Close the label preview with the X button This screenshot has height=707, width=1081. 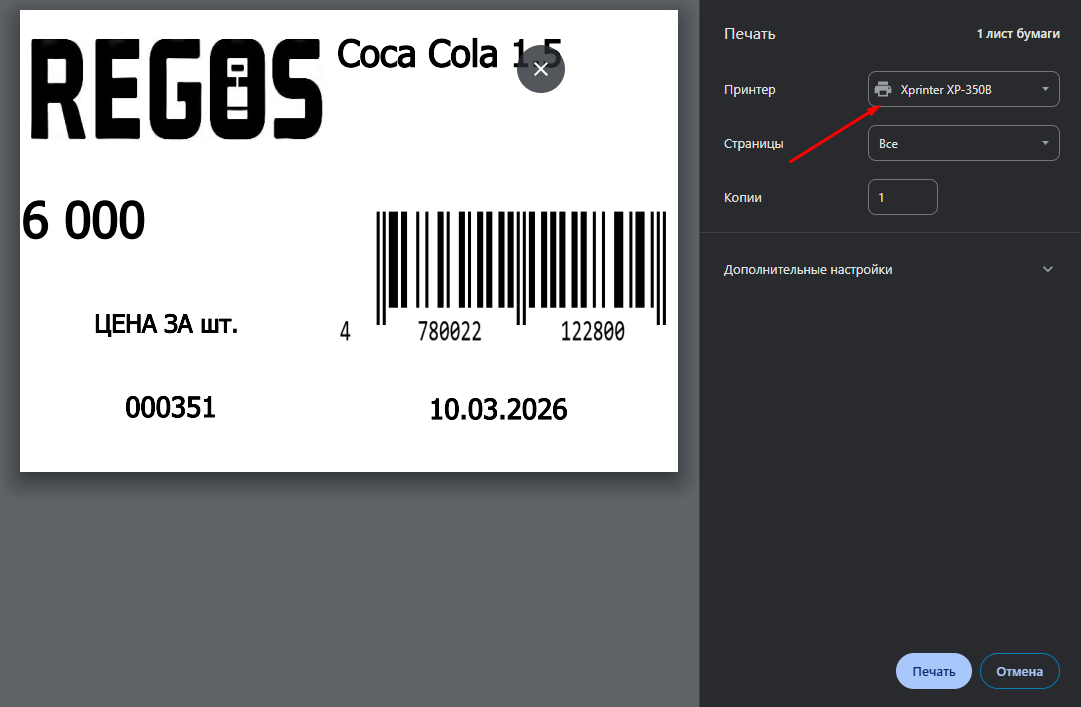click(x=541, y=69)
